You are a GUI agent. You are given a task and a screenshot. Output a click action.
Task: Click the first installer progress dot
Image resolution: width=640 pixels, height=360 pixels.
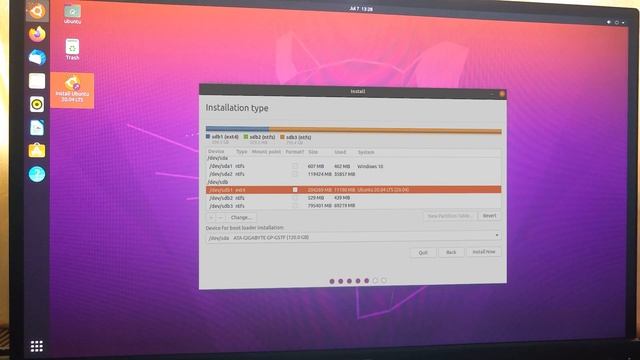coord(332,281)
